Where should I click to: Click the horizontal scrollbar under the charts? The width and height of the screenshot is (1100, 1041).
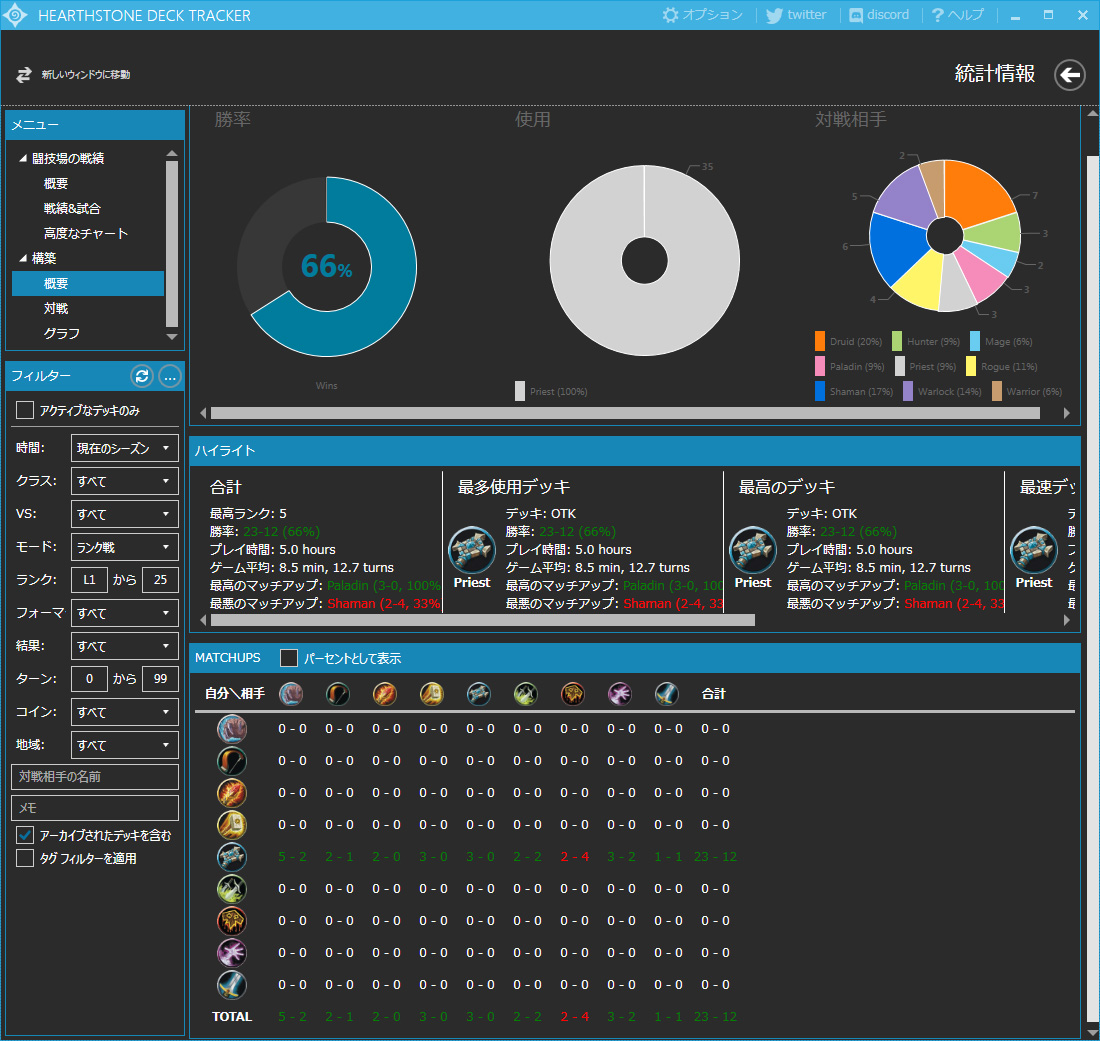pos(625,413)
